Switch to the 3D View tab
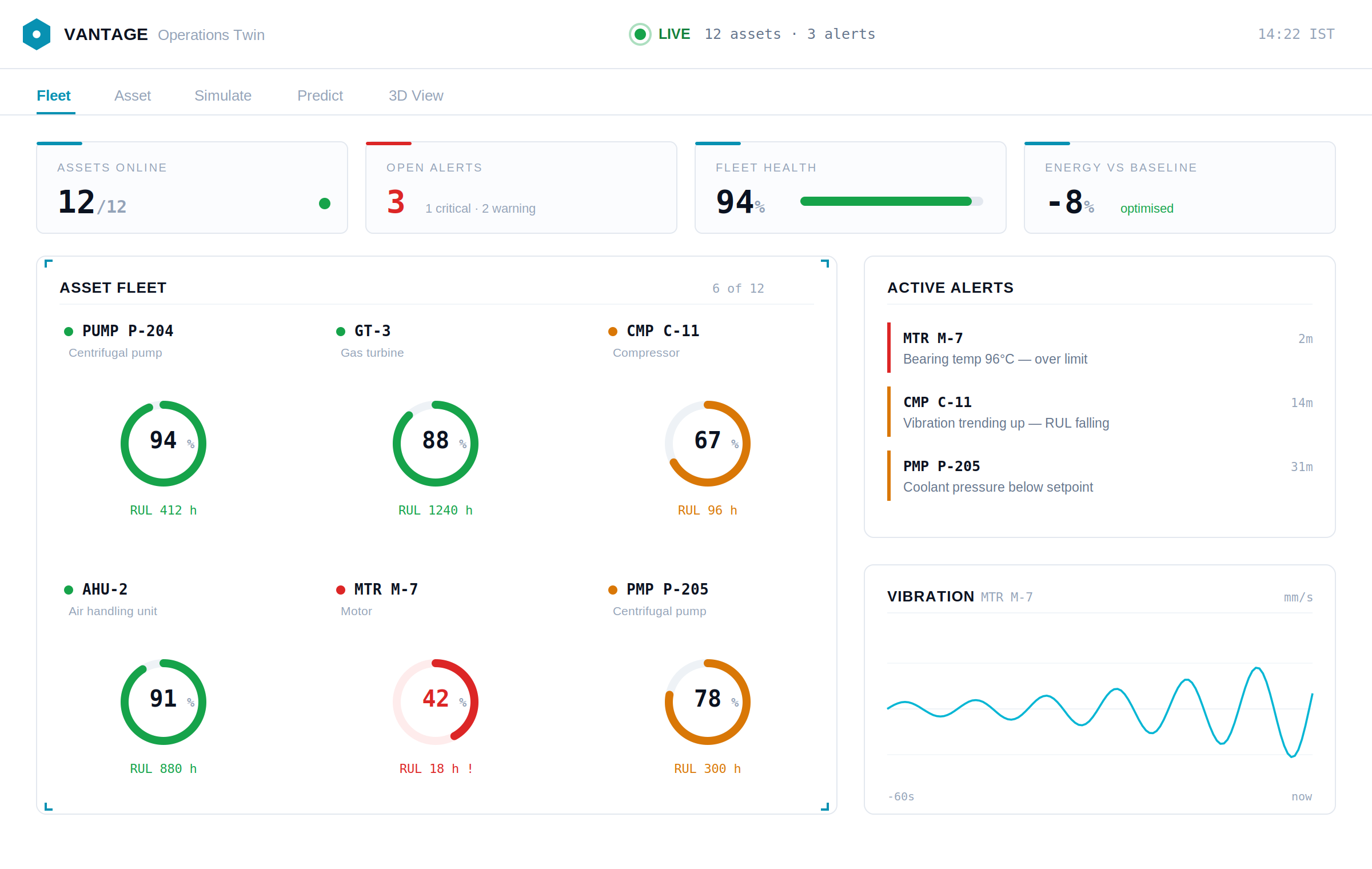Image resolution: width=1372 pixels, height=869 pixels. pyautogui.click(x=416, y=95)
